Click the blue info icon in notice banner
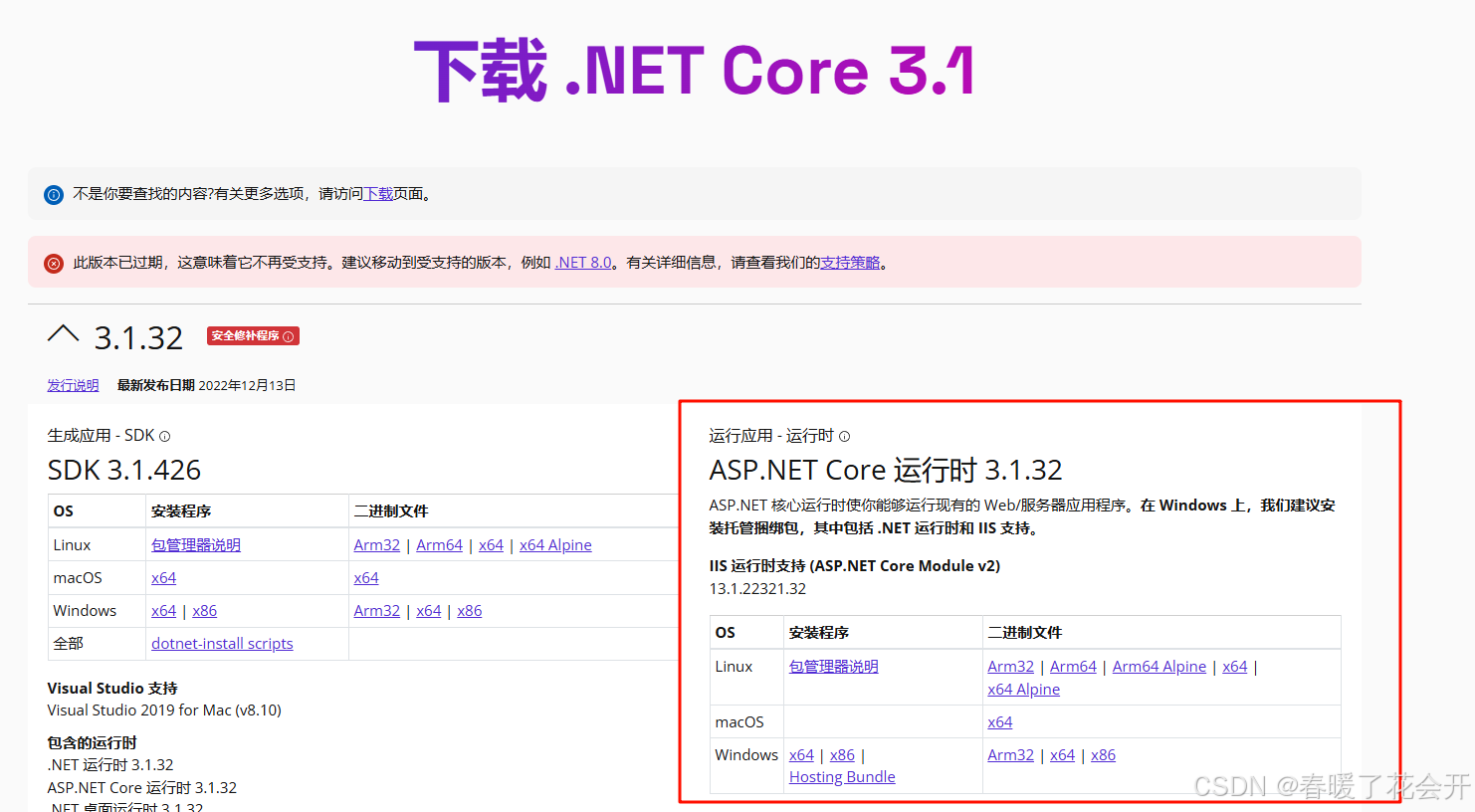The width and height of the screenshot is (1475, 812). click(54, 195)
